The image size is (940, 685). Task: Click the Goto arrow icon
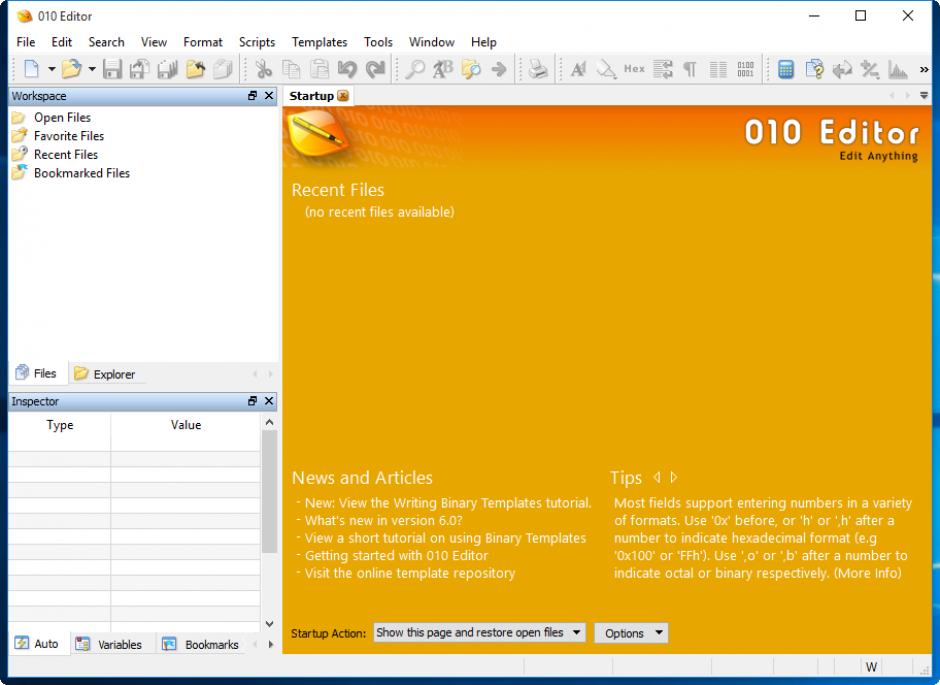[499, 69]
